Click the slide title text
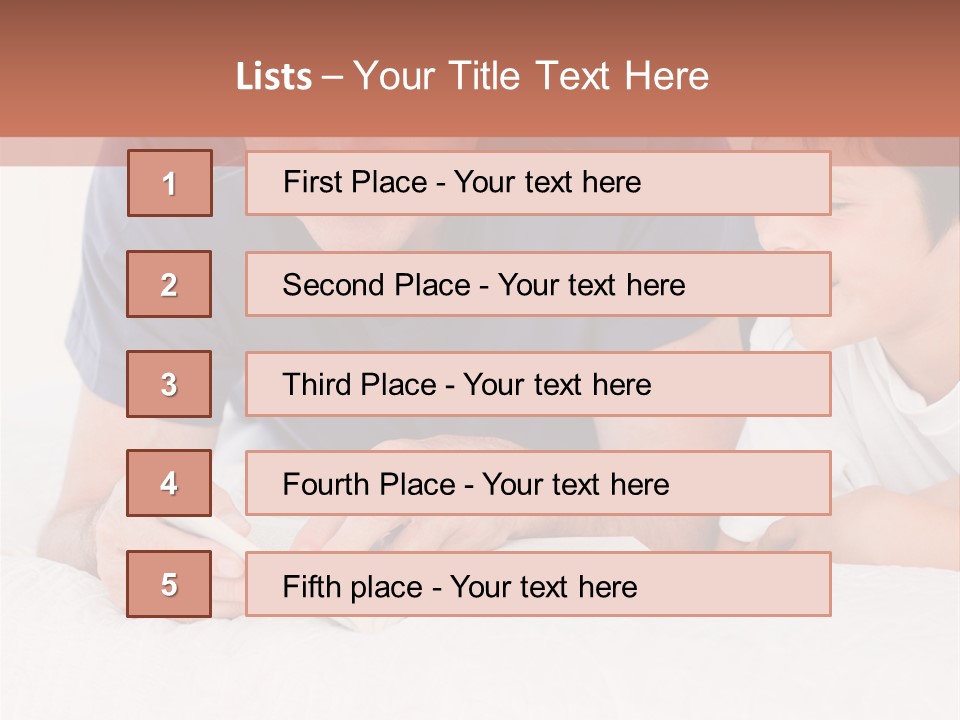The width and height of the screenshot is (960, 720). point(473,76)
